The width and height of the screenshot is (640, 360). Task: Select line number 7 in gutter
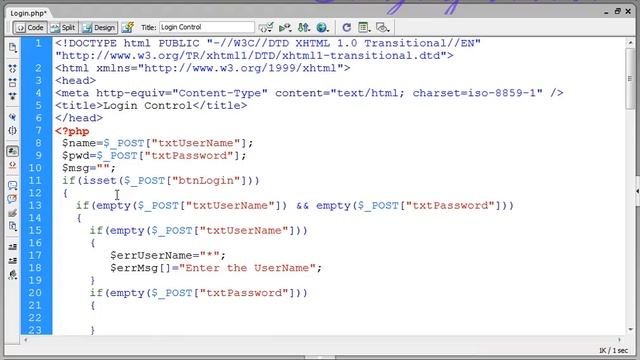38,131
